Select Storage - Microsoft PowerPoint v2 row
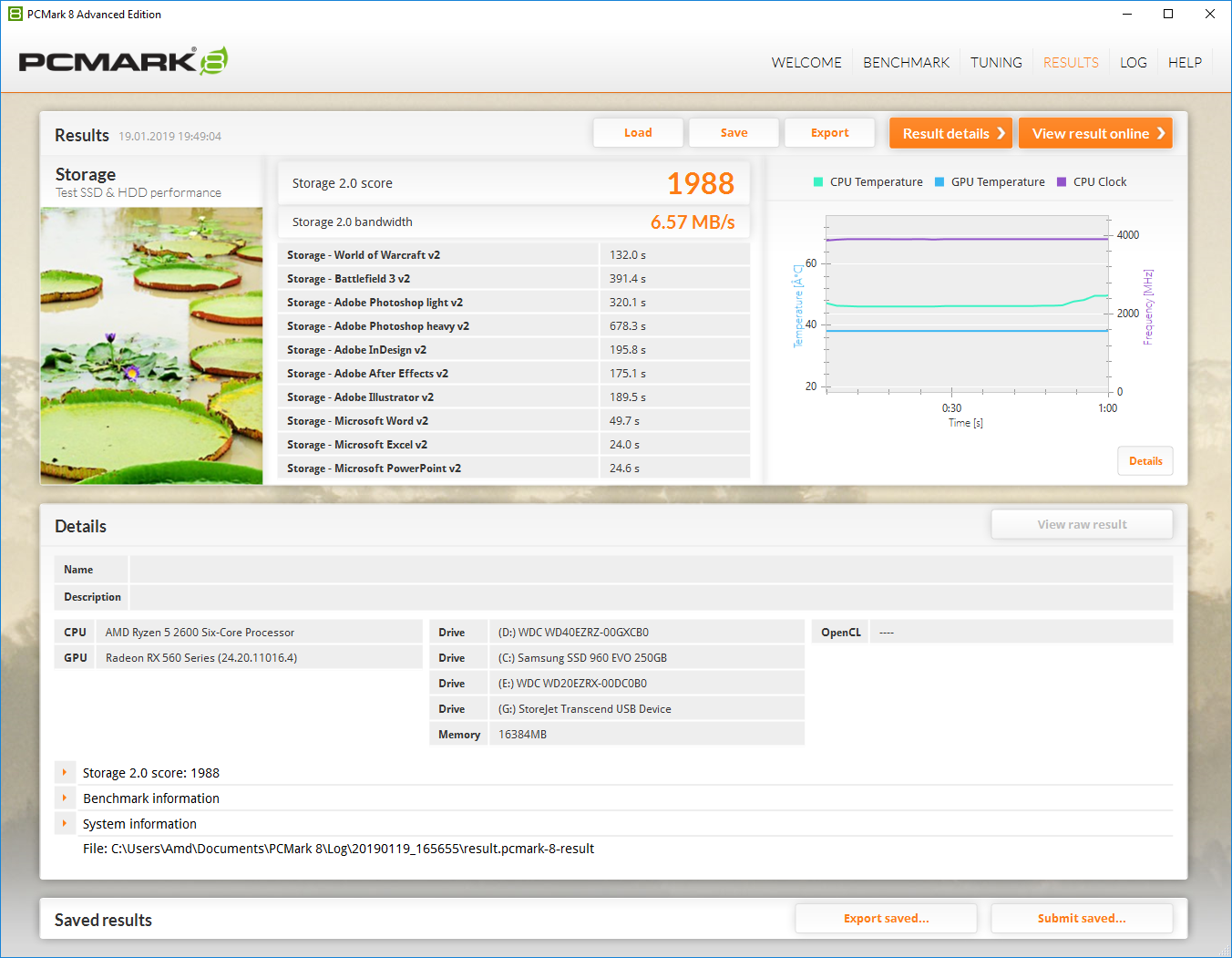Viewport: 1232px width, 958px height. (x=514, y=469)
